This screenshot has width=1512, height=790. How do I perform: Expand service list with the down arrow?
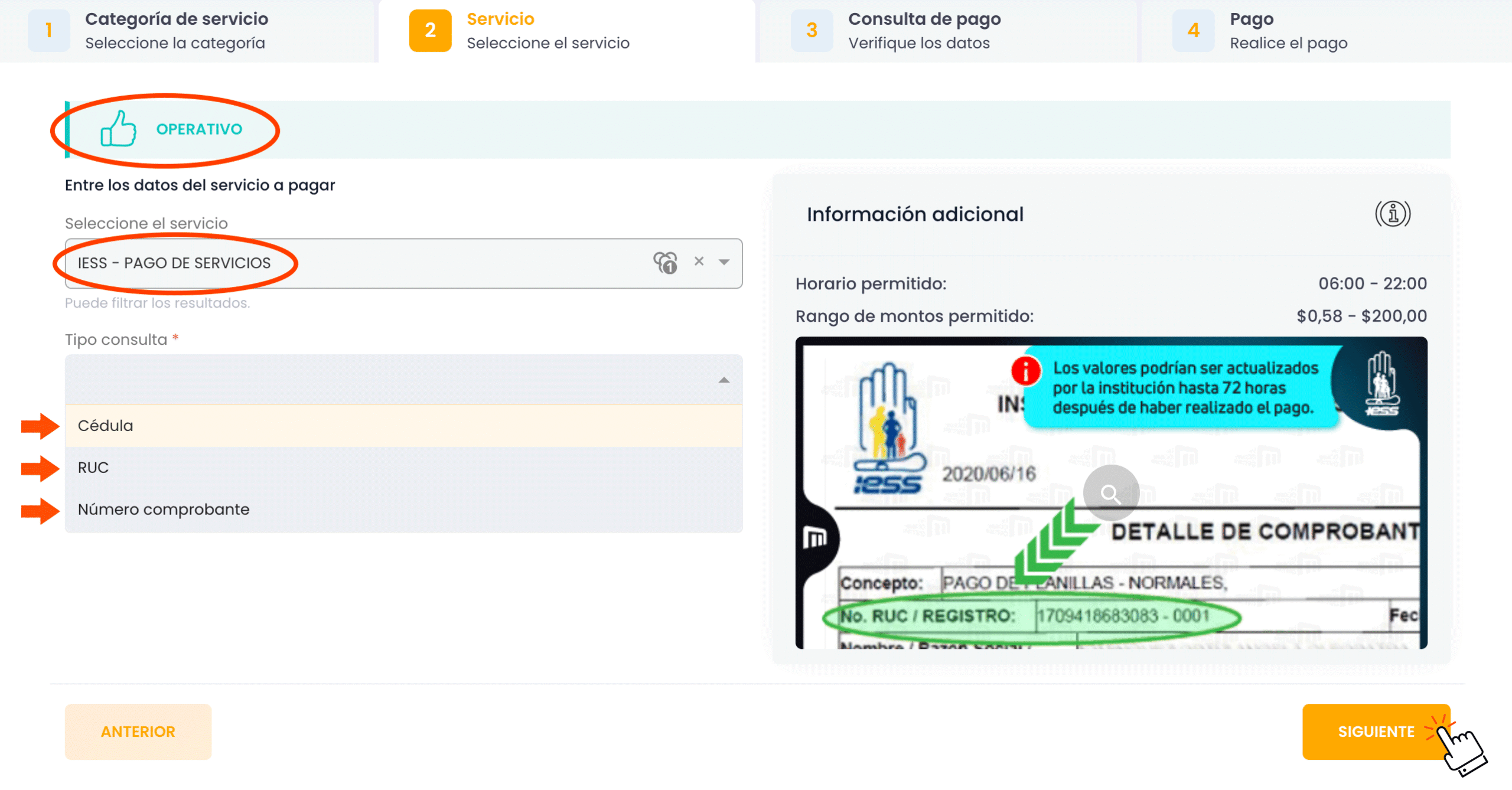pos(724,262)
